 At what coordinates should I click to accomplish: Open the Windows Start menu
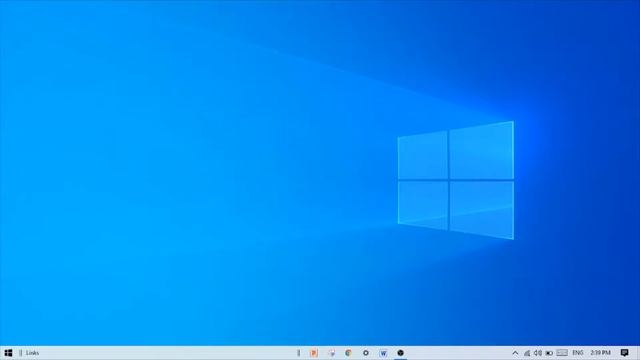8,353
